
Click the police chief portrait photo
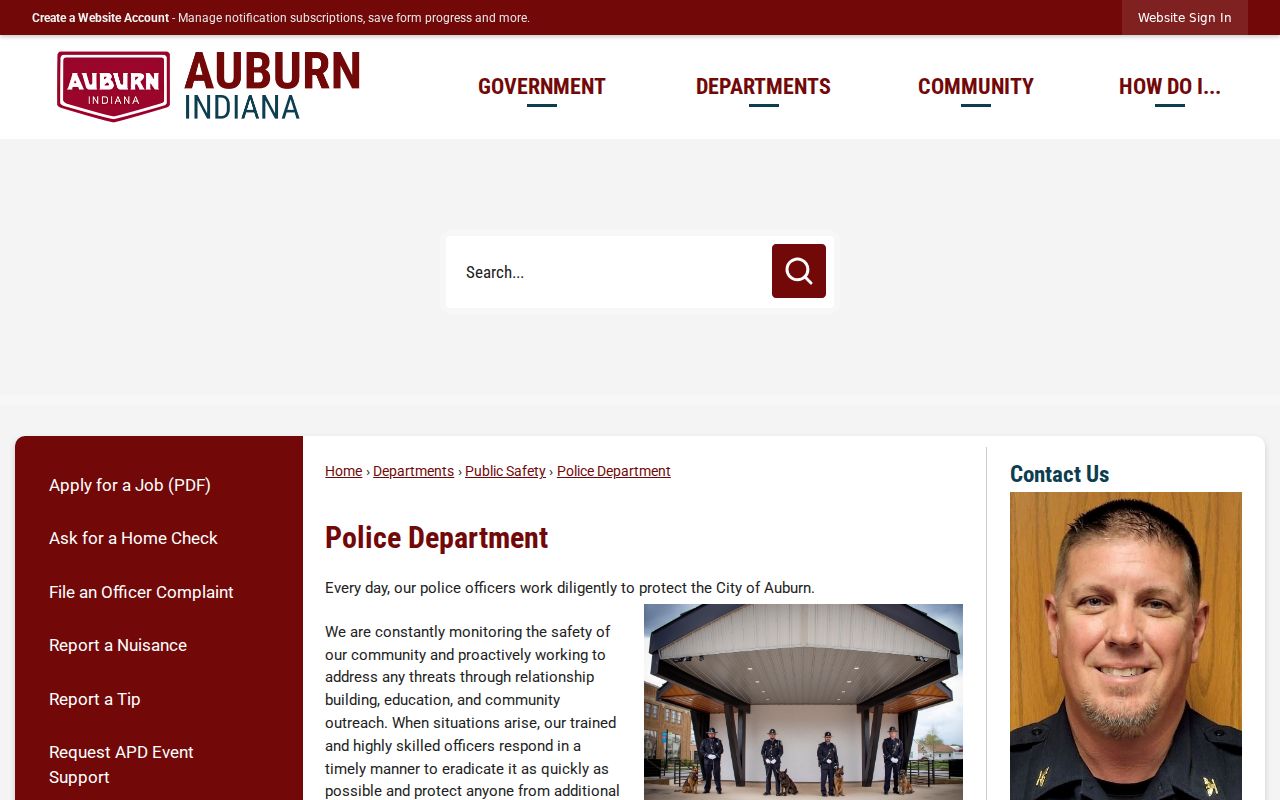pos(1126,646)
